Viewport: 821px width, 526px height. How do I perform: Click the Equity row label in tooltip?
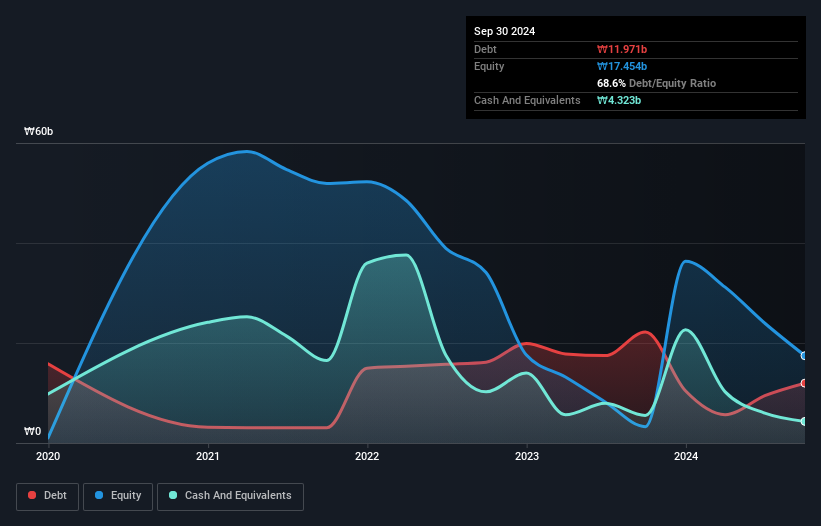[x=489, y=66]
